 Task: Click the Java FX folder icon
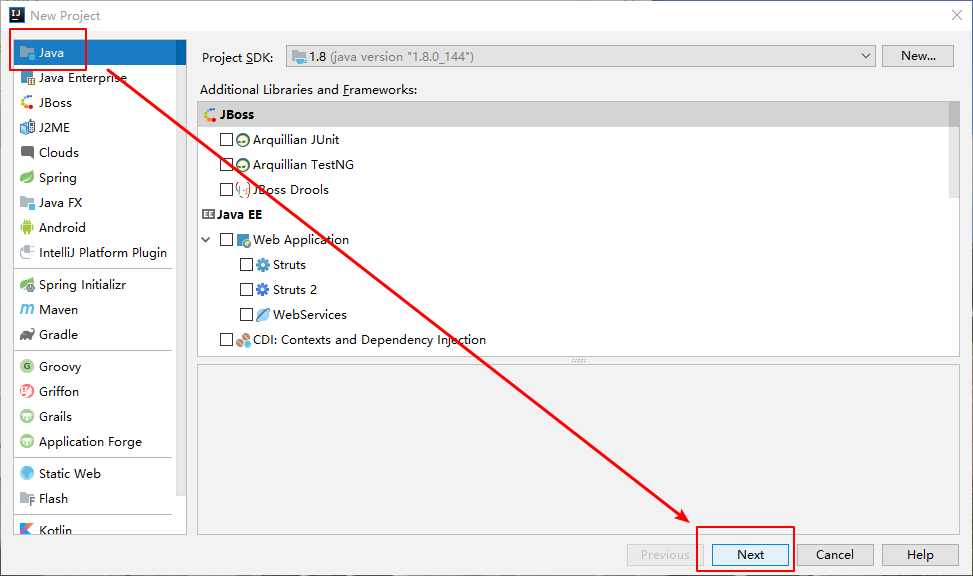(27, 202)
